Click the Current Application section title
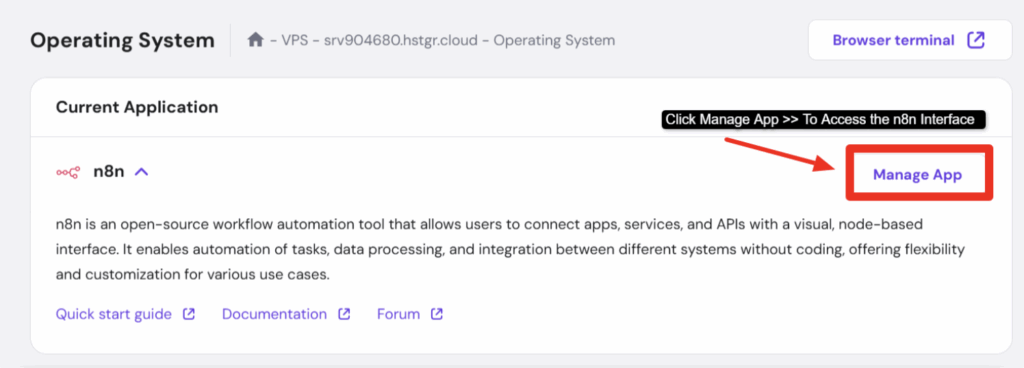 pos(137,107)
